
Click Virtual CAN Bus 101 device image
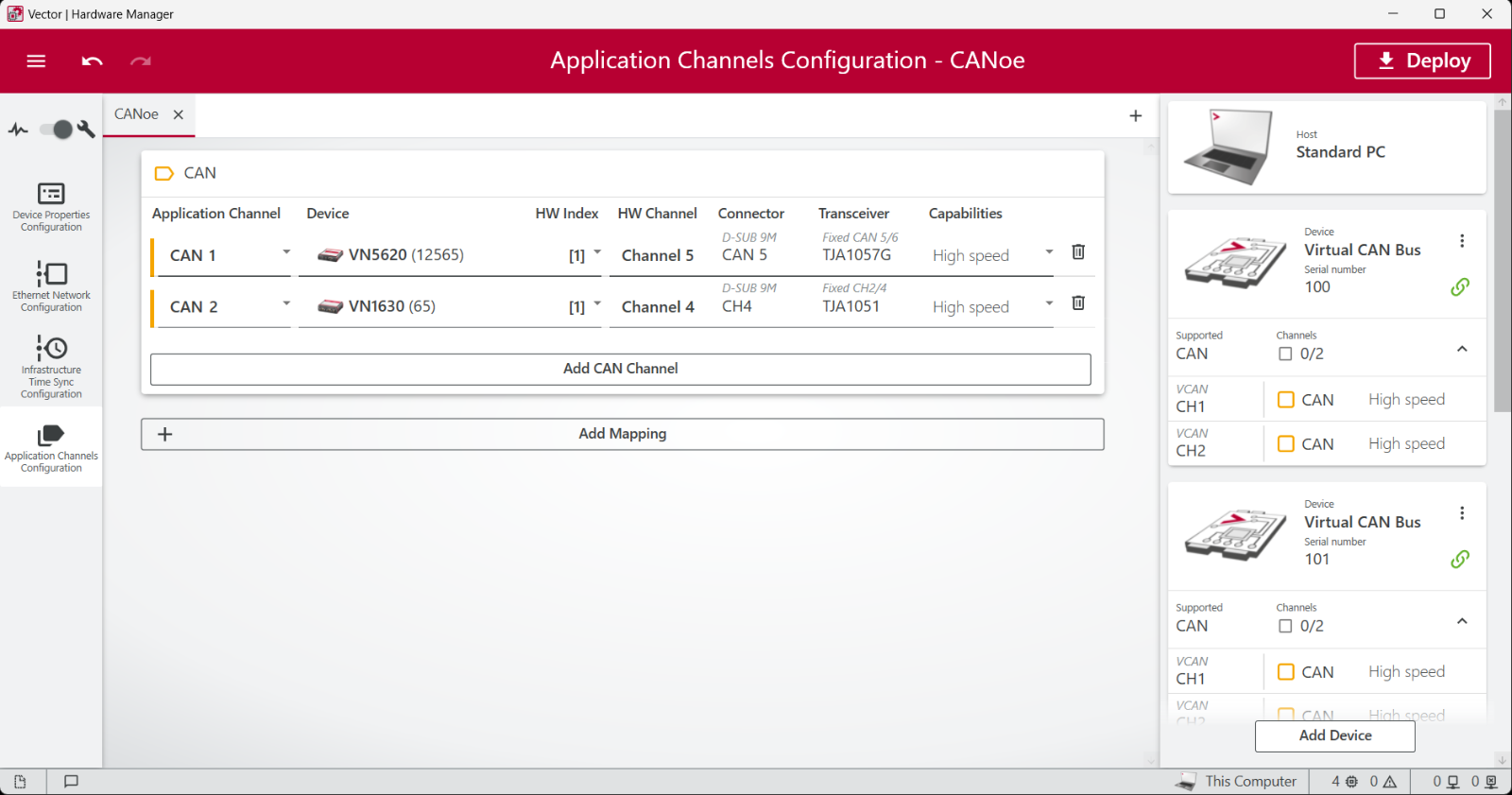pyautogui.click(x=1236, y=534)
